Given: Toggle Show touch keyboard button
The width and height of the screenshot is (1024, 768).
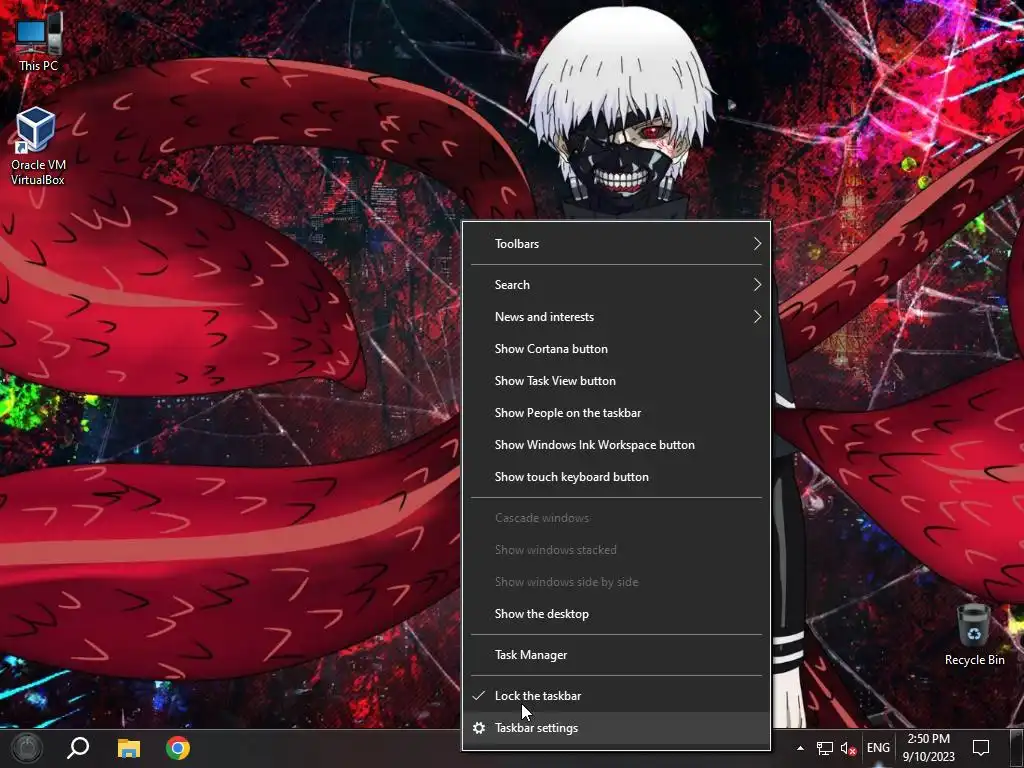Looking at the screenshot, I should click(x=616, y=477).
